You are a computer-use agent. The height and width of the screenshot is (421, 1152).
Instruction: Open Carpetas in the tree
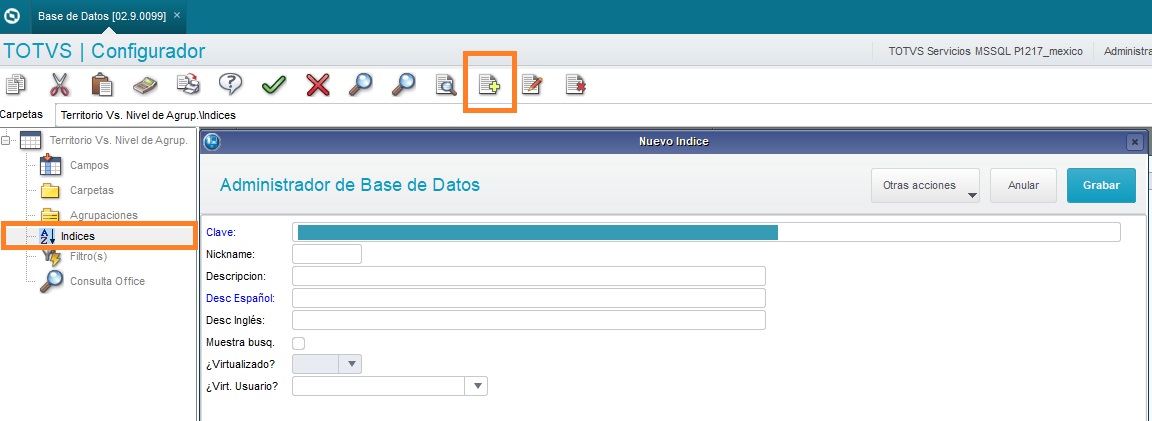point(92,190)
